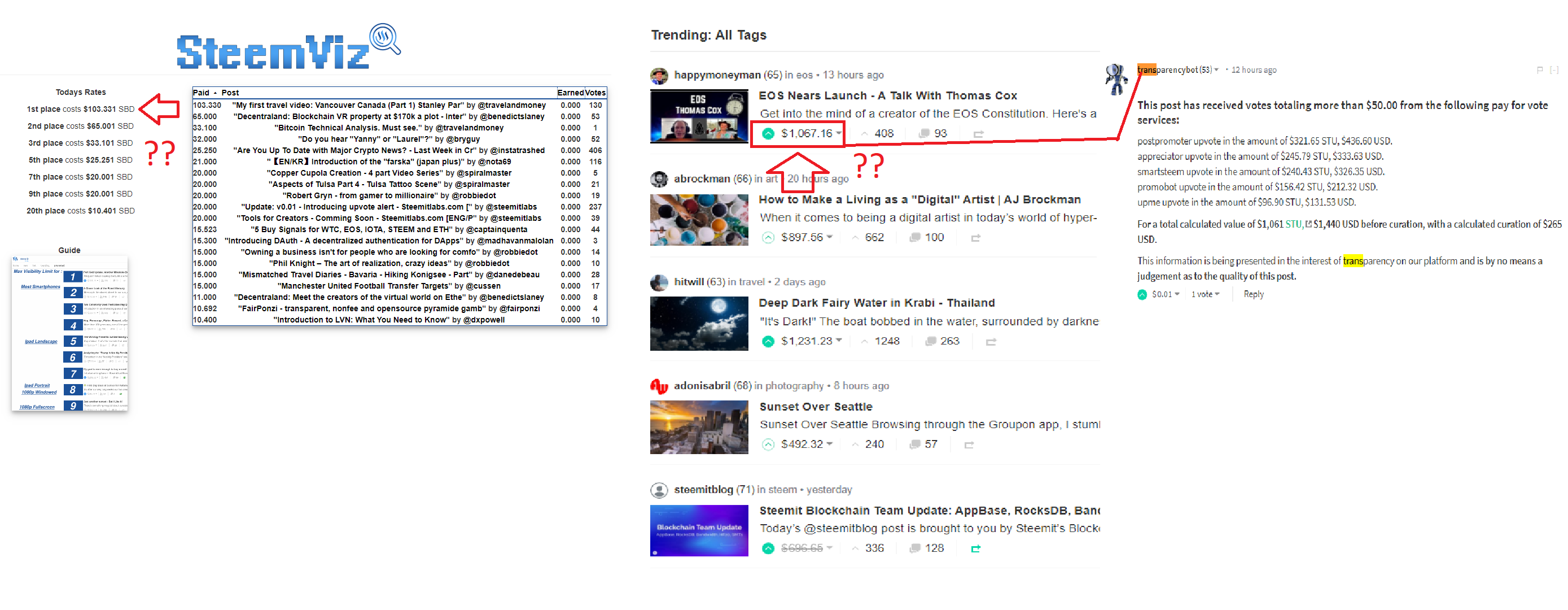Upvote the Sunset Over Seattle post
1568x610 pixels.
768,445
